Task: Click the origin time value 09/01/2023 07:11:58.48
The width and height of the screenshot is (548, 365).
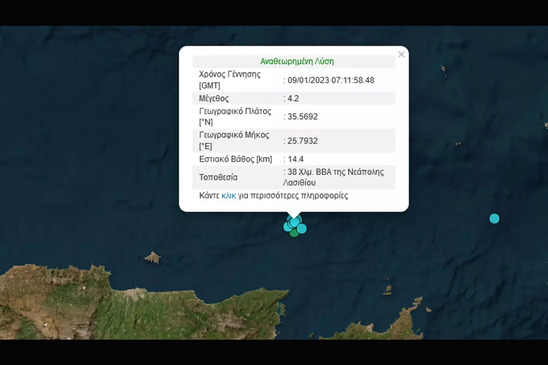Action: point(331,80)
